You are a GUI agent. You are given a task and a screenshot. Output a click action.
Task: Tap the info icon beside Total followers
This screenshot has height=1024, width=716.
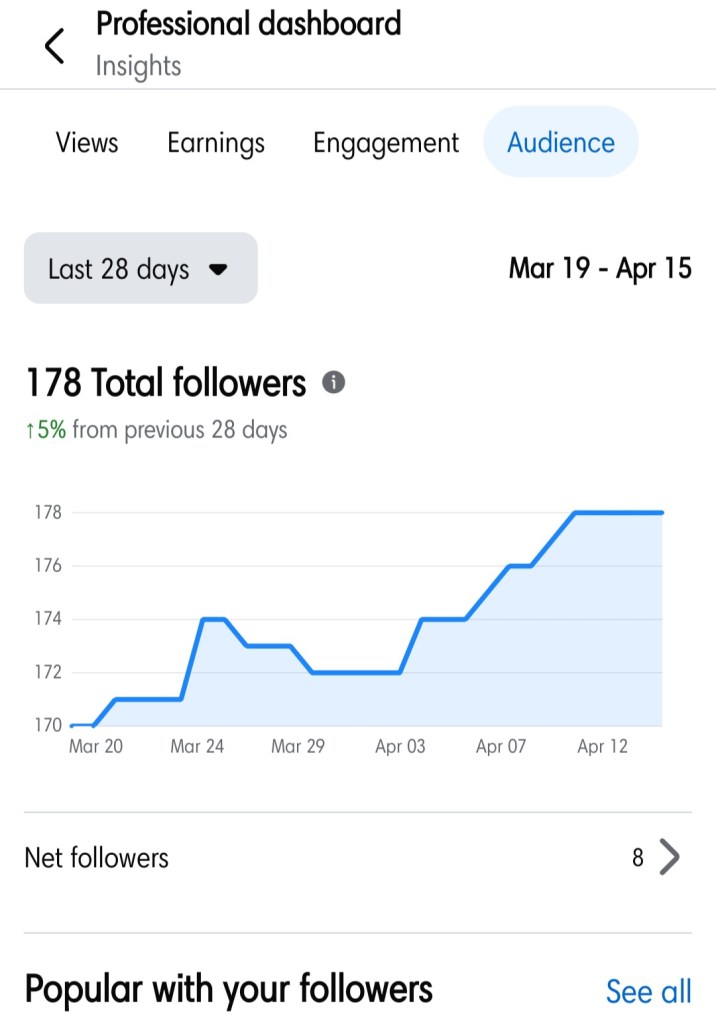coord(334,383)
